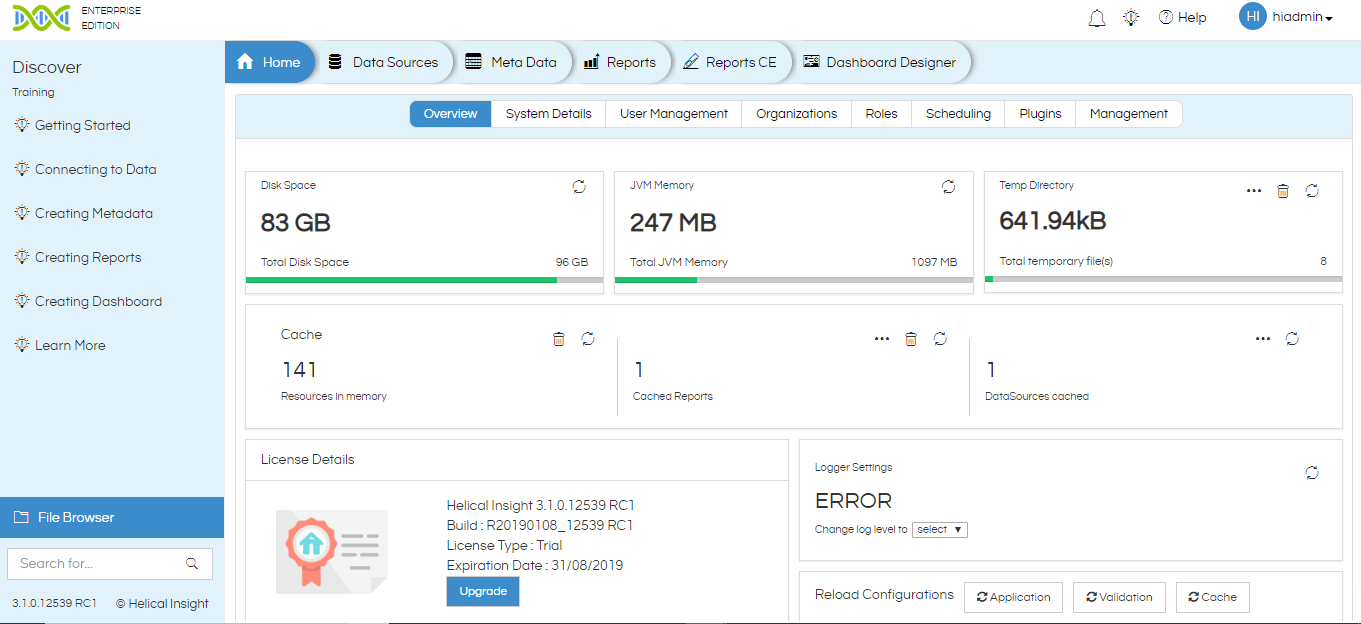Switch to the User Management tab
The height and width of the screenshot is (624, 1361).
[673, 113]
